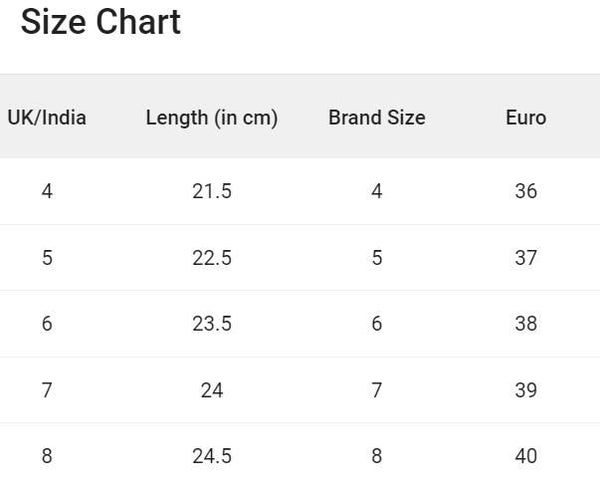Viewport: 600px width, 488px height.
Task: Click the Size Chart heading
Action: click(100, 22)
